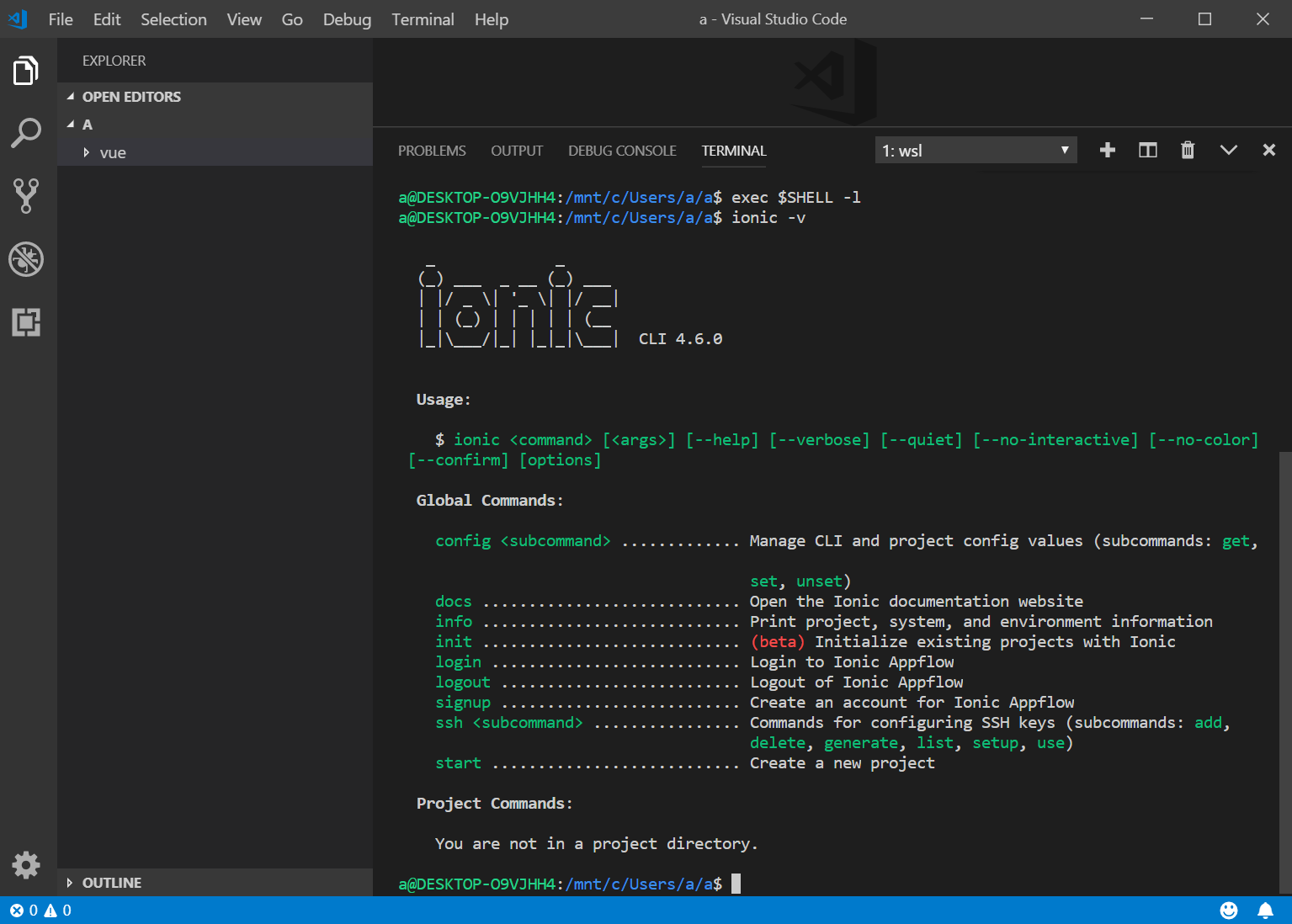The image size is (1292, 924).
Task: Open the Debug view icon
Action: [x=26, y=259]
